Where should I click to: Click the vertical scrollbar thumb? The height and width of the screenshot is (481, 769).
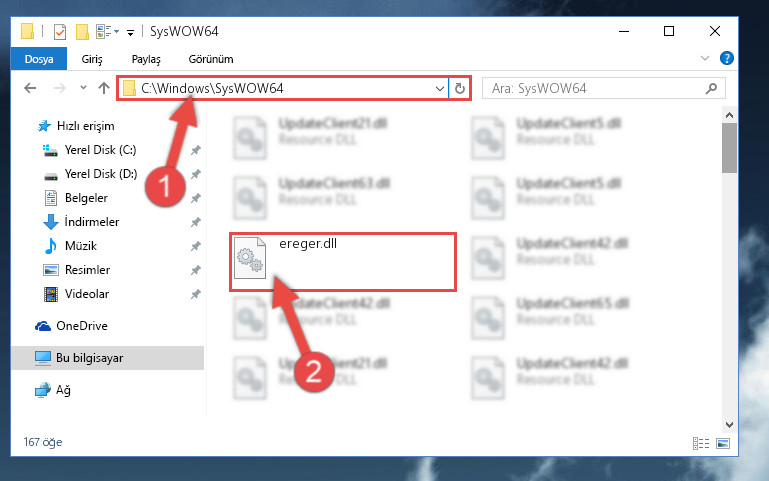point(729,148)
